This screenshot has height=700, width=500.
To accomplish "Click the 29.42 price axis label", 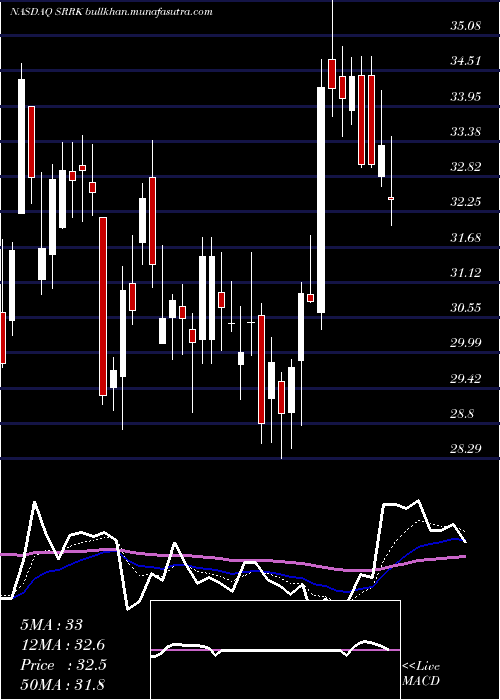I will pos(465,379).
